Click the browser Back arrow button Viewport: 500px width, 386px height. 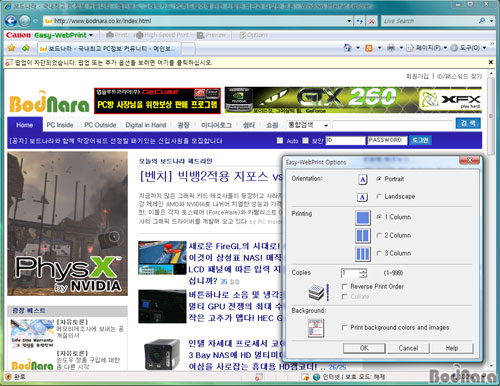click(10, 21)
